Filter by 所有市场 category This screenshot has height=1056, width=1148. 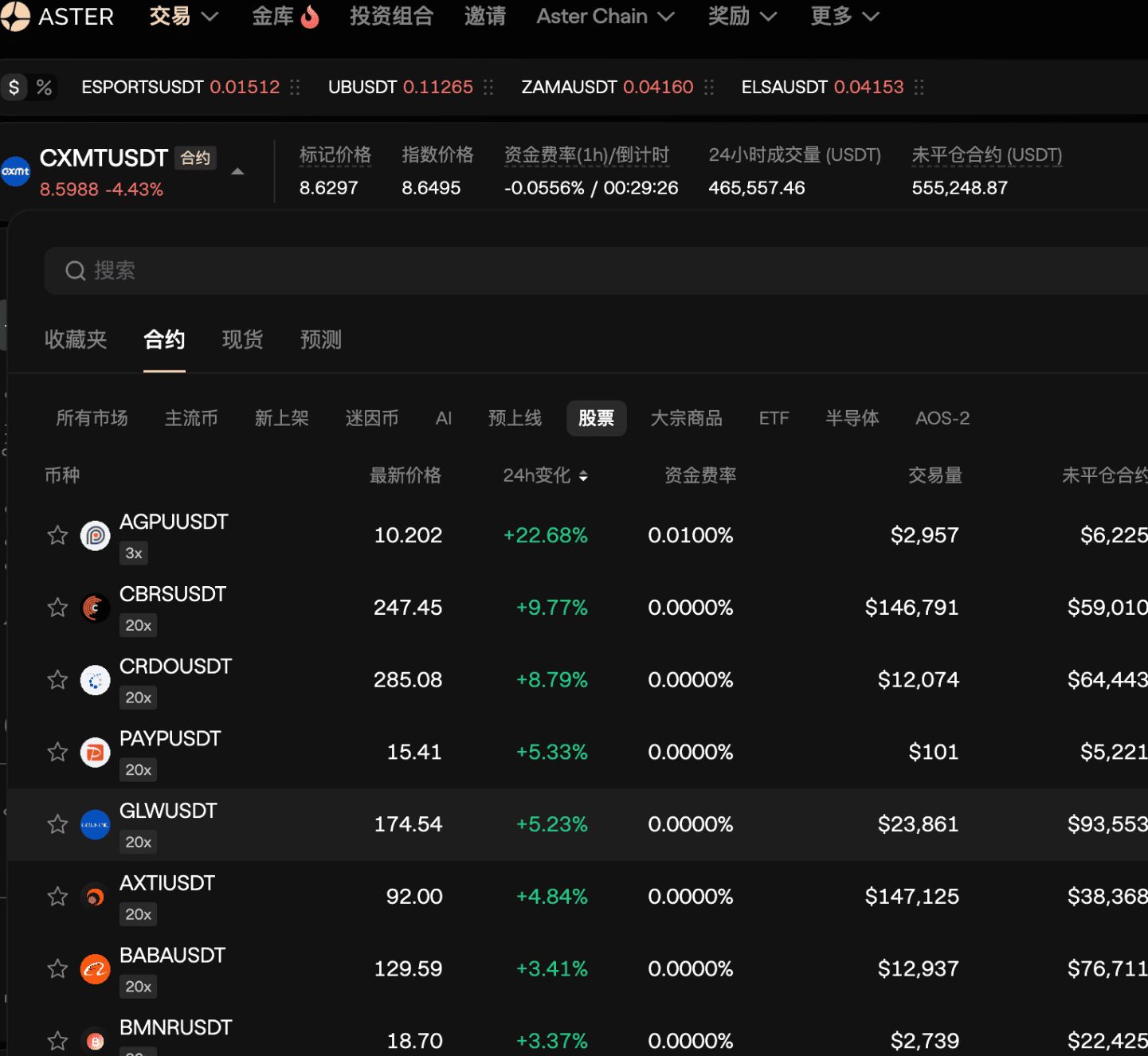point(92,418)
